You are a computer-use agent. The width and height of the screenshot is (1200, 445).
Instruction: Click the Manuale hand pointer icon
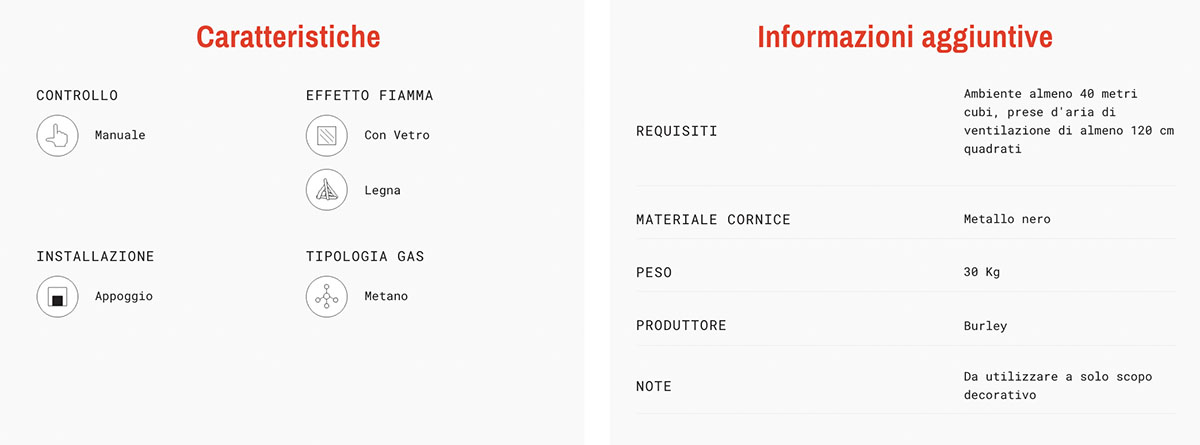pyautogui.click(x=57, y=135)
